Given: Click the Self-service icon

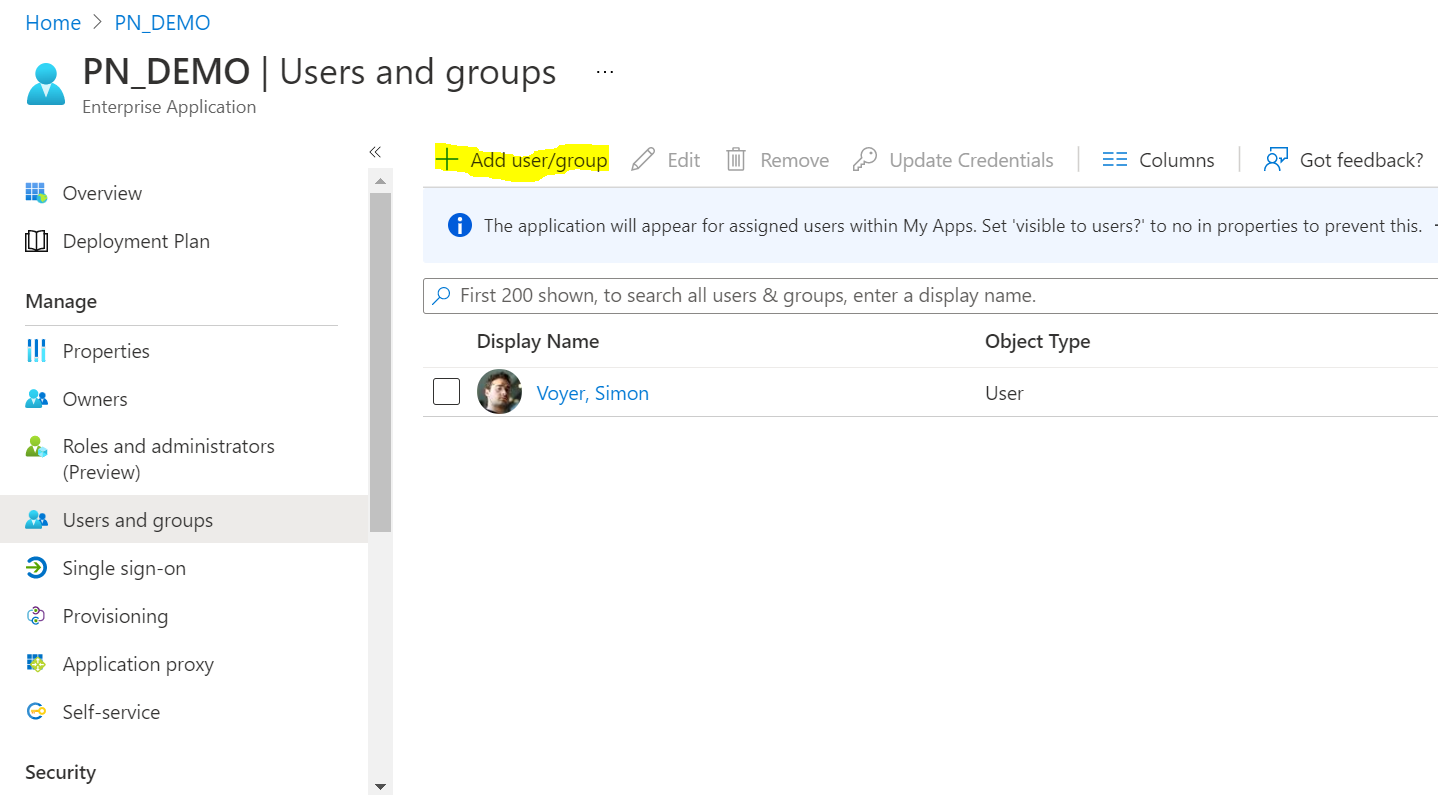Looking at the screenshot, I should click(36, 712).
